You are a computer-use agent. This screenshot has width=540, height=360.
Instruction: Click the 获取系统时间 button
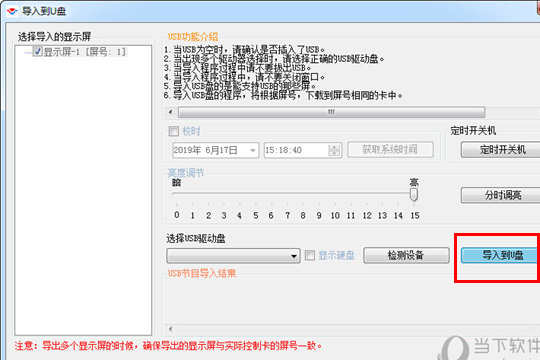(x=390, y=150)
